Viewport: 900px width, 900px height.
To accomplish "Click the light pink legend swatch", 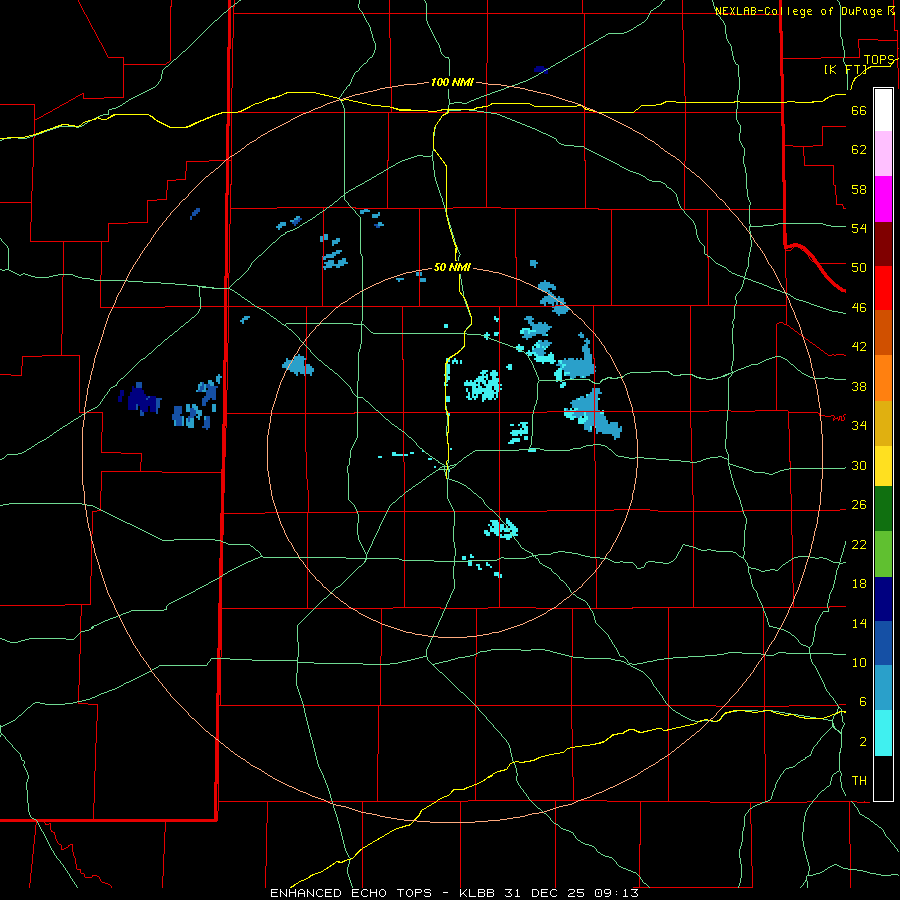I will click(883, 154).
